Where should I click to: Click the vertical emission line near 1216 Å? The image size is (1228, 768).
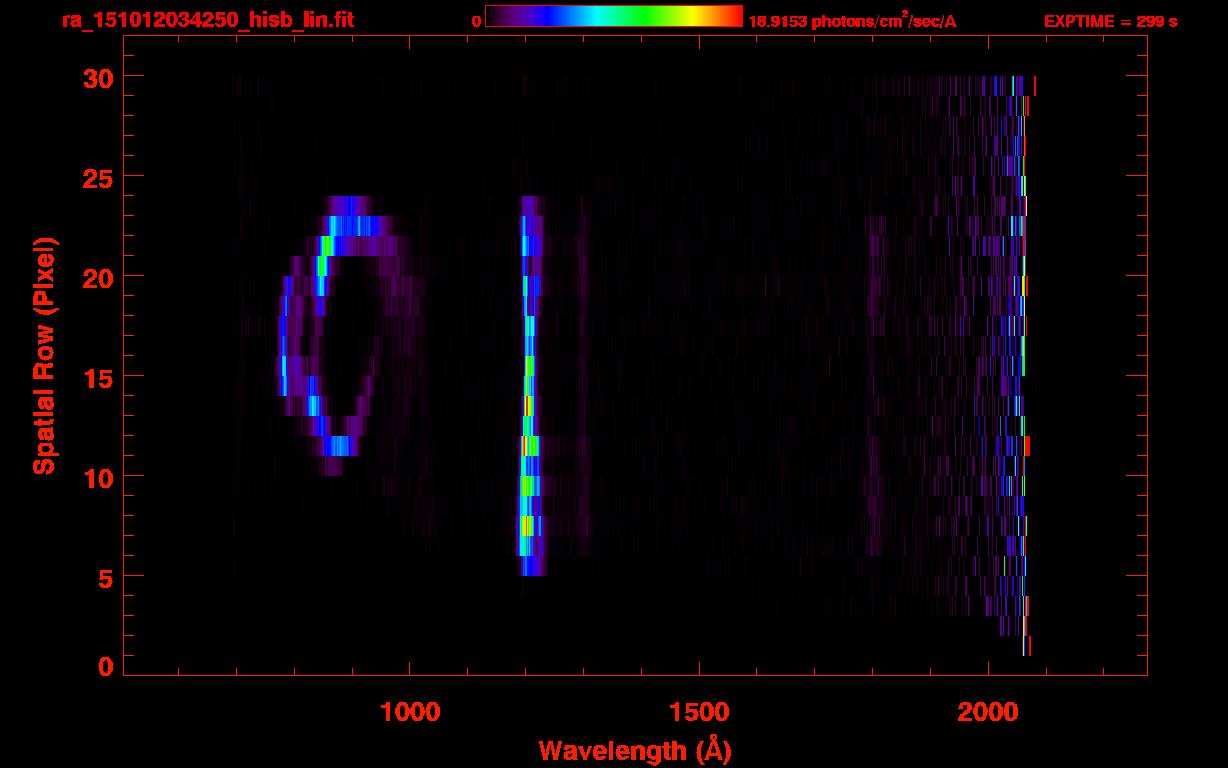(x=530, y=386)
